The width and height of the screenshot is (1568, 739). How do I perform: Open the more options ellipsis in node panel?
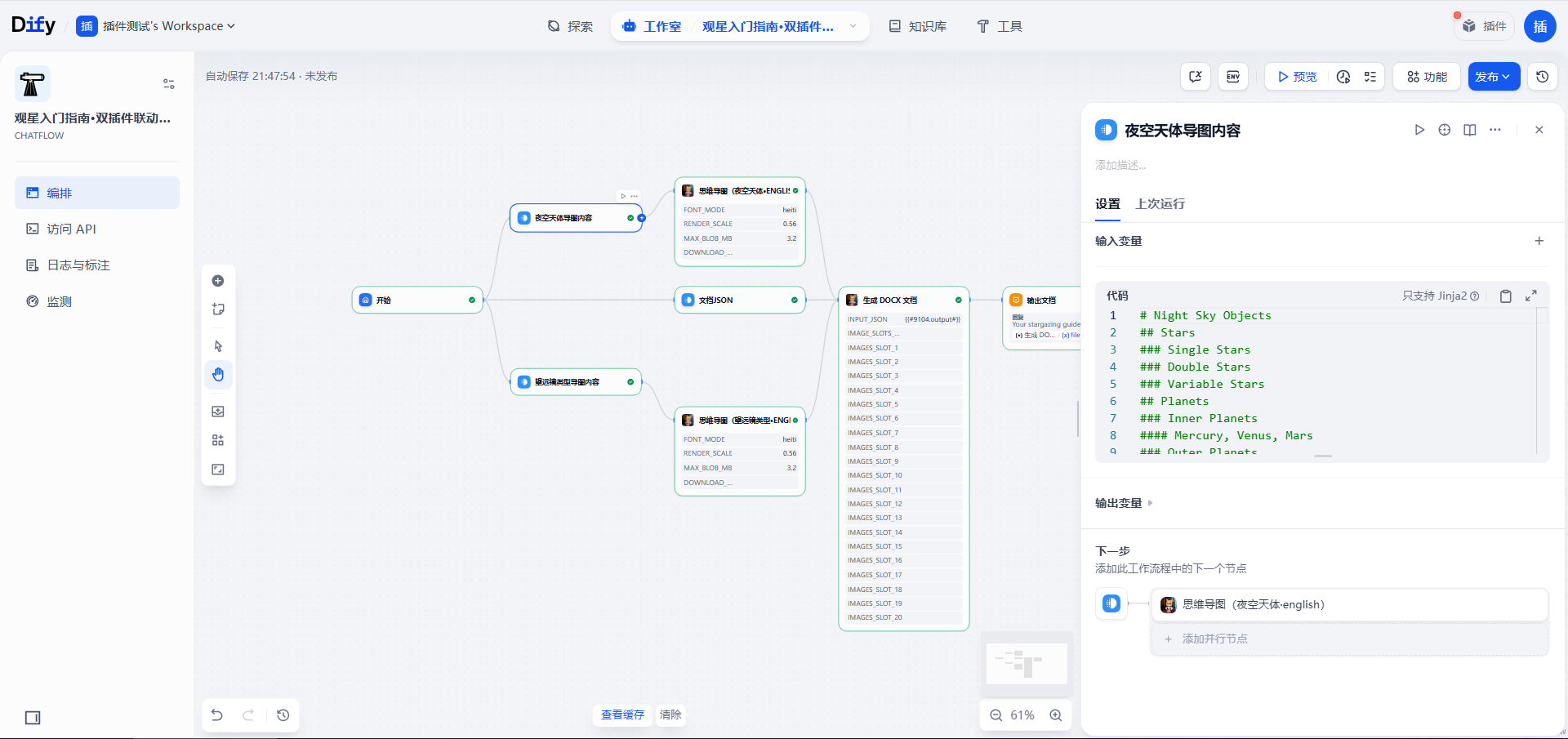tap(1495, 130)
